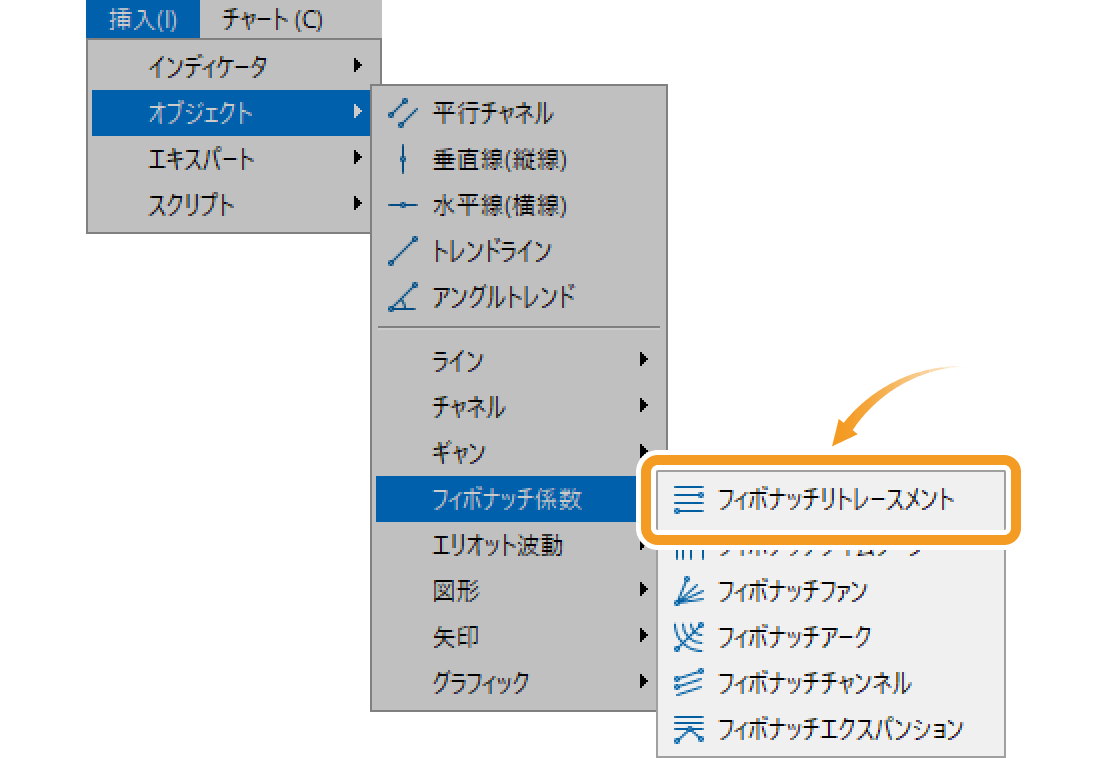Screen dimensions: 1100x758
Task: Select スクリプト menu entry
Action: pyautogui.click(x=232, y=204)
